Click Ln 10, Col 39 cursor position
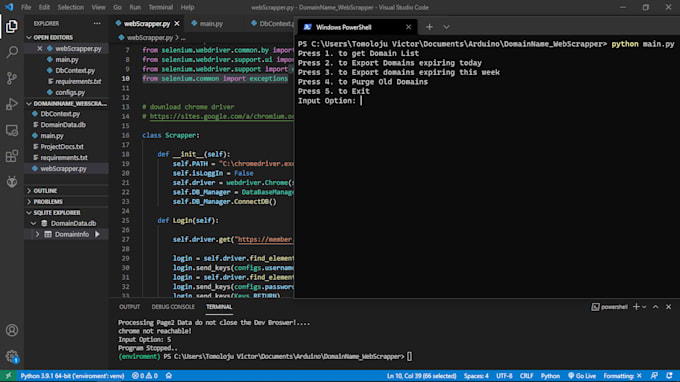Screen dimensions: 680x382 point(421,376)
